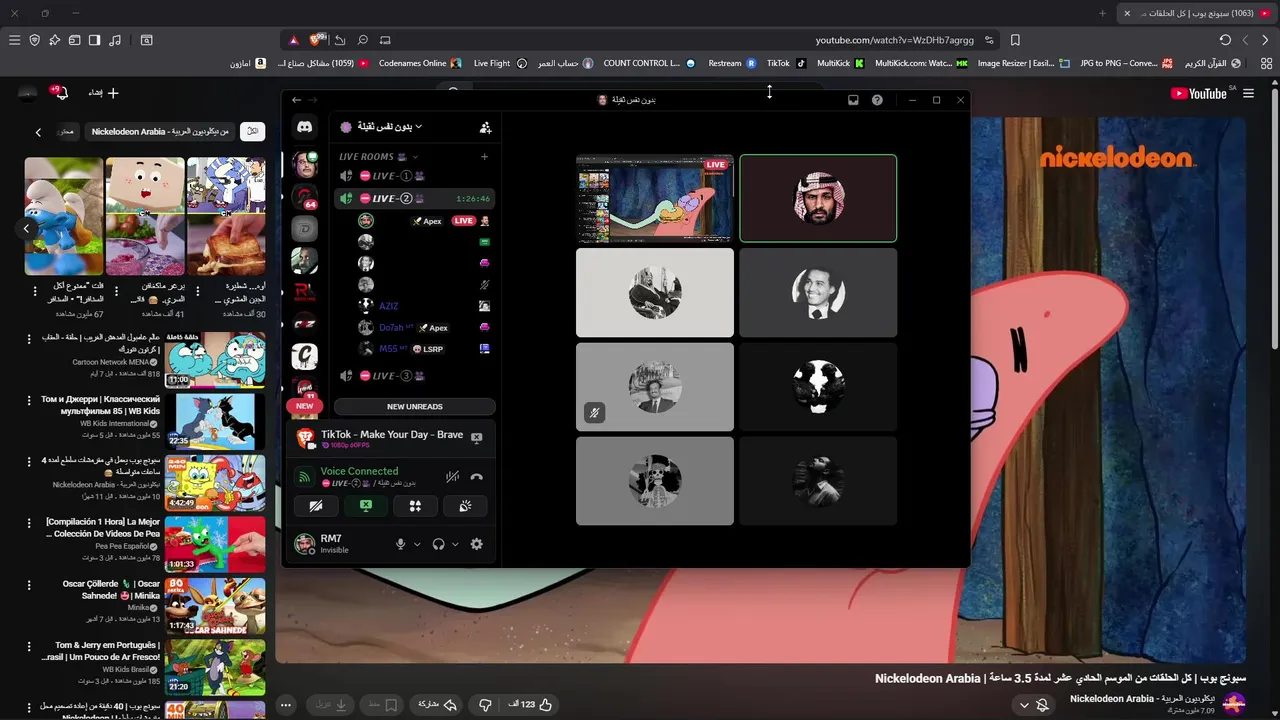
Task: Open Discord user settings gear
Action: click(x=476, y=544)
